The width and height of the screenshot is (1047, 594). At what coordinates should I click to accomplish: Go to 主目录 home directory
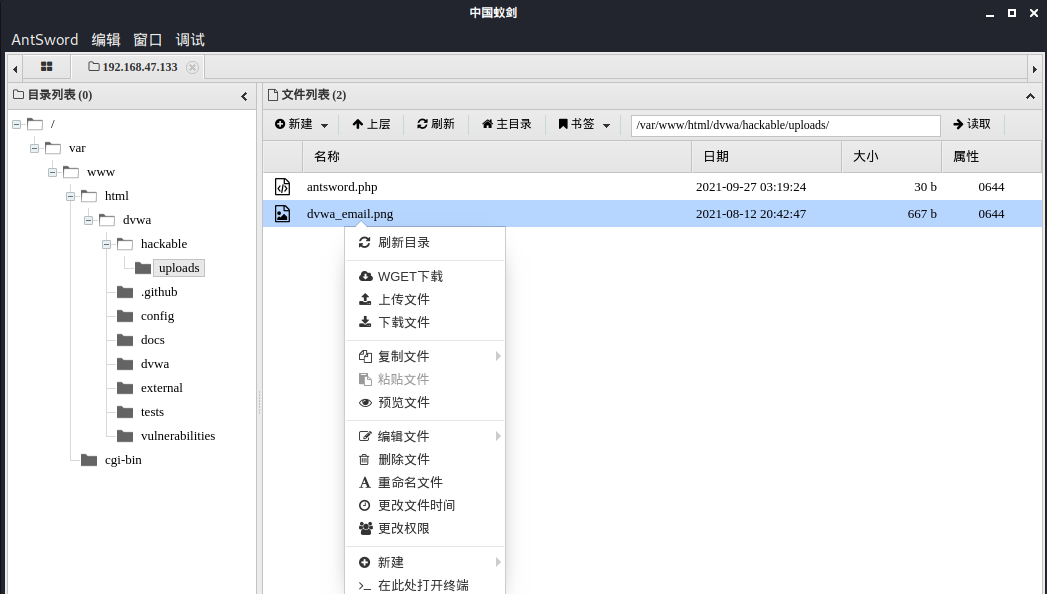point(507,124)
